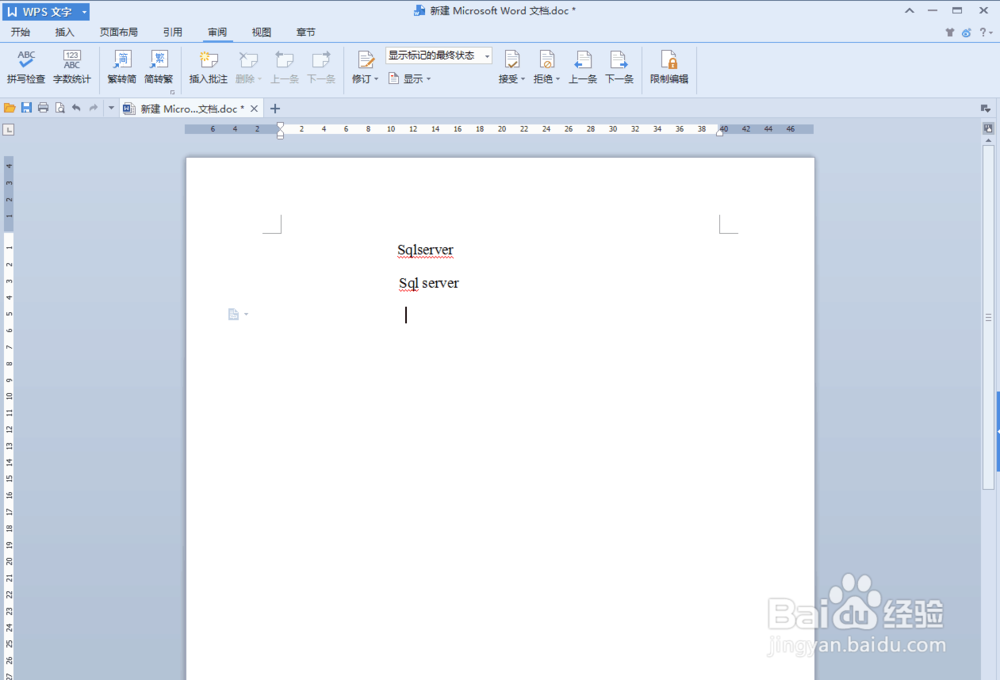1000x680 pixels.
Task: Click the word Sqlserver in the document
Action: click(x=425, y=249)
